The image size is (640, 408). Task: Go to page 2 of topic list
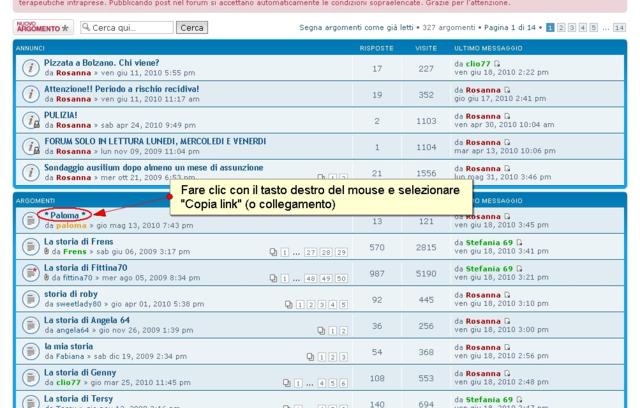[x=561, y=28]
